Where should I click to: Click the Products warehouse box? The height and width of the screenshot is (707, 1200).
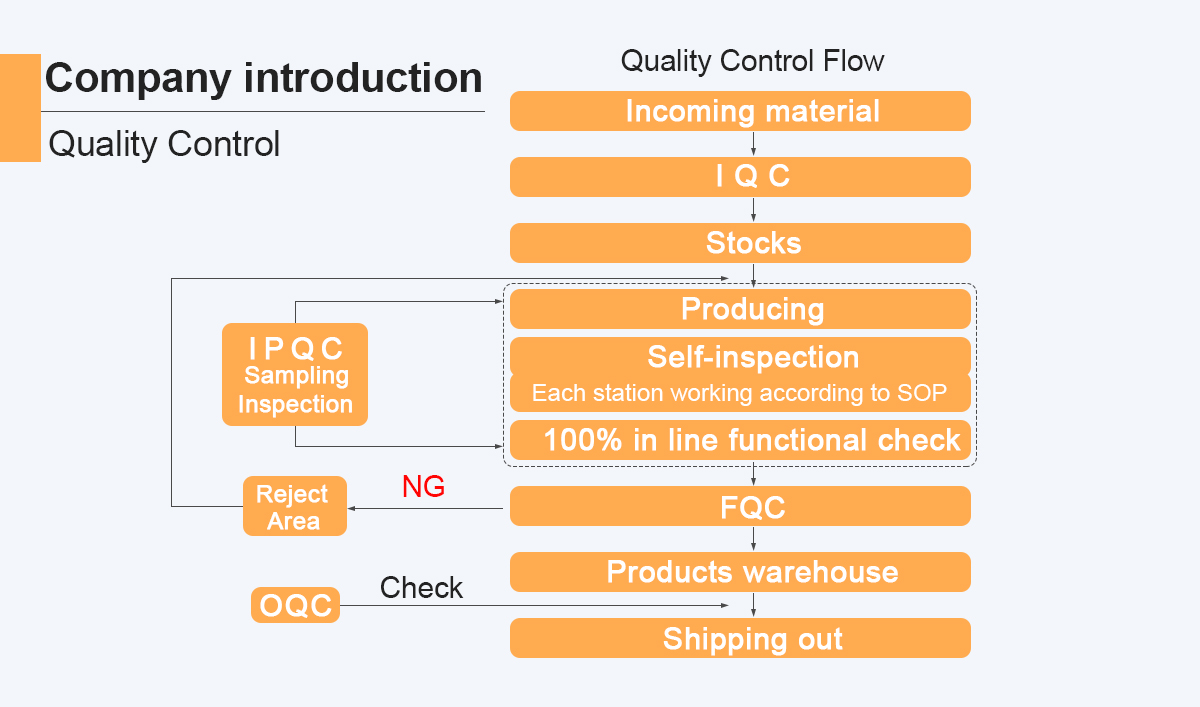(740, 572)
